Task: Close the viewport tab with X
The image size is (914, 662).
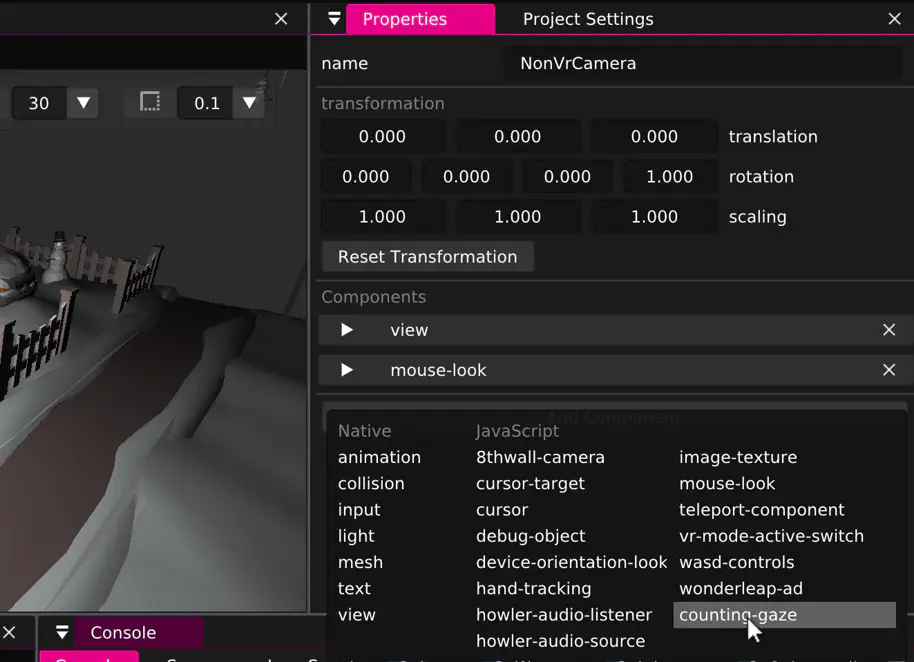Action: [x=281, y=19]
